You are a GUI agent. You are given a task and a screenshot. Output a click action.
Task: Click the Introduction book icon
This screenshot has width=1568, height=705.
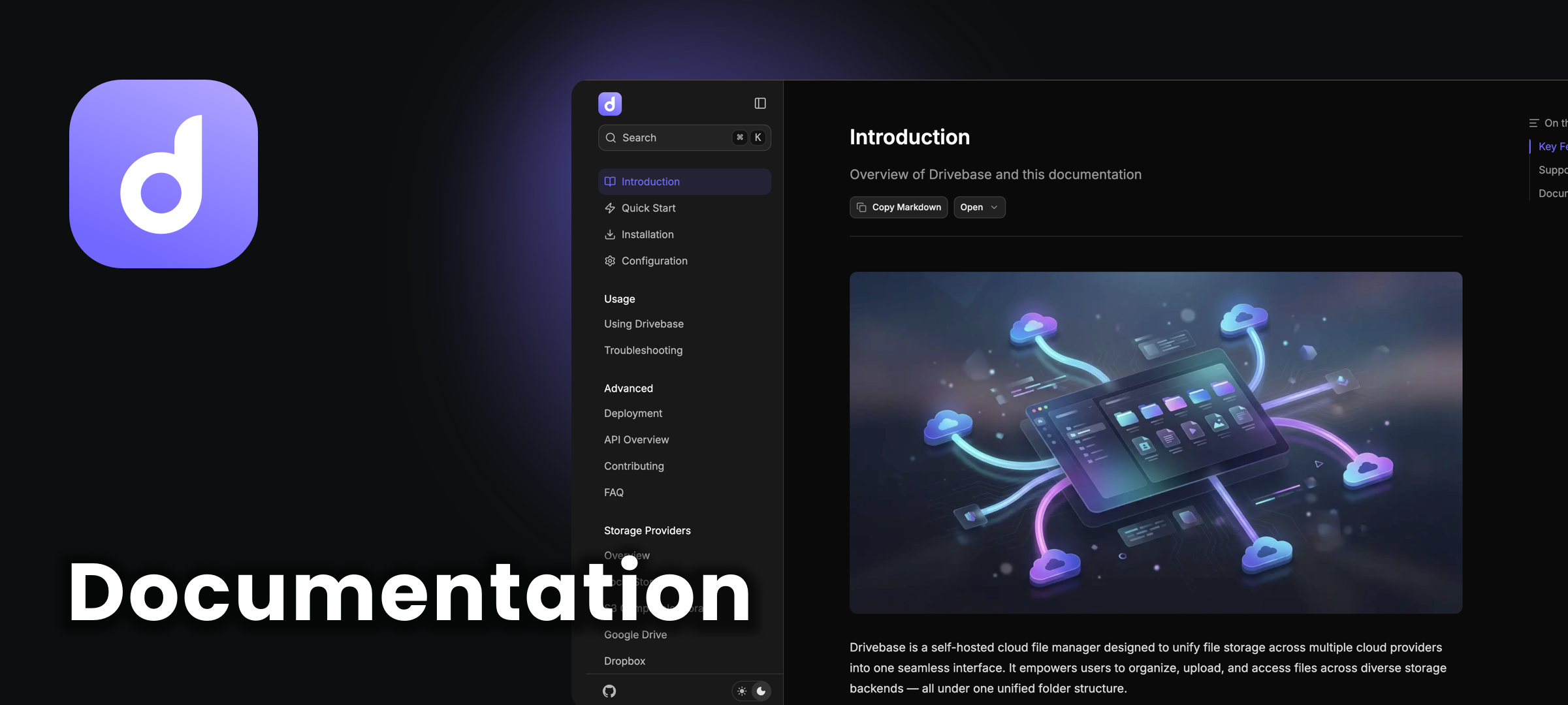[609, 181]
